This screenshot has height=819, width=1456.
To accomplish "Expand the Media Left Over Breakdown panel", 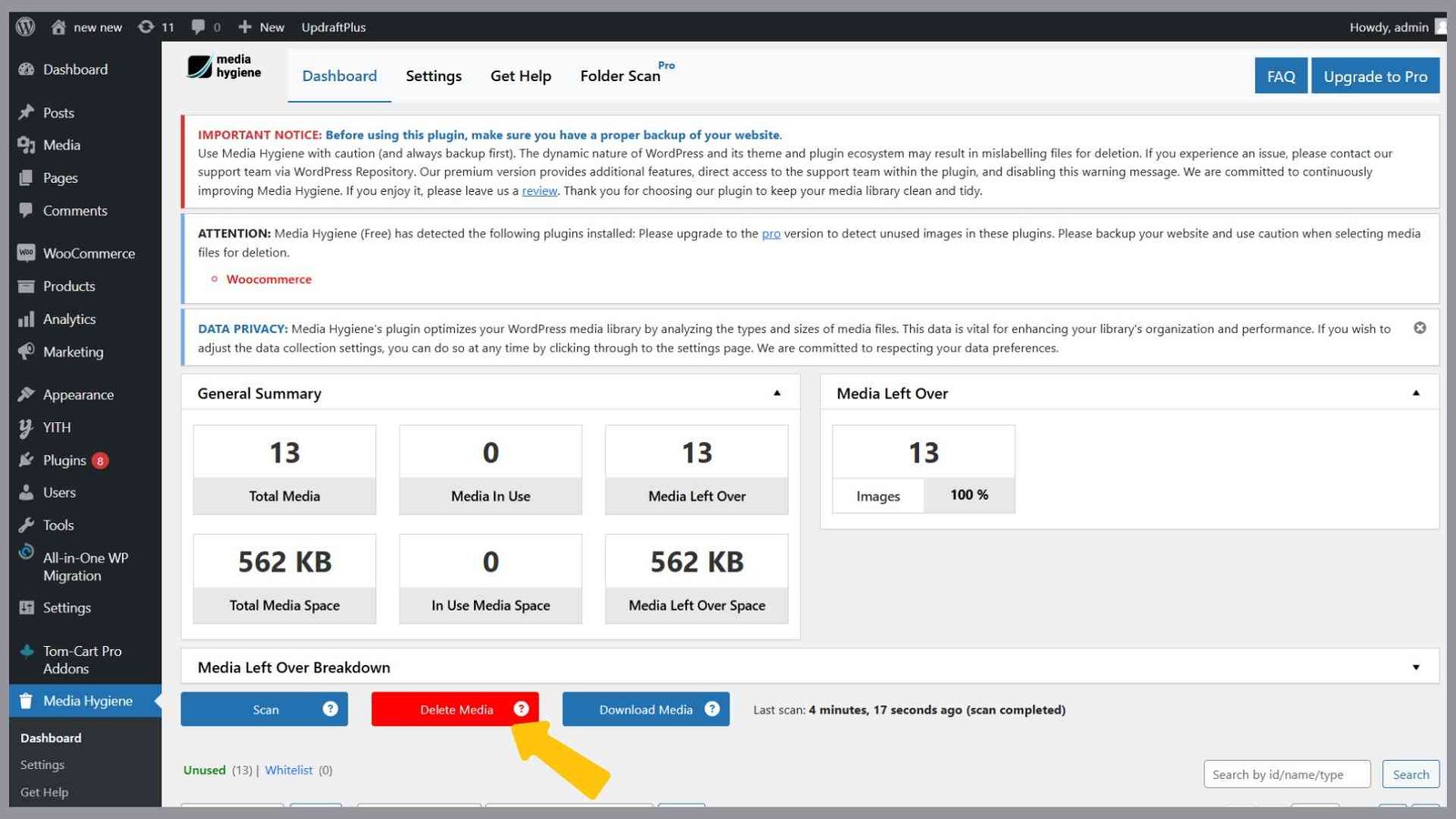I will coord(1416,667).
